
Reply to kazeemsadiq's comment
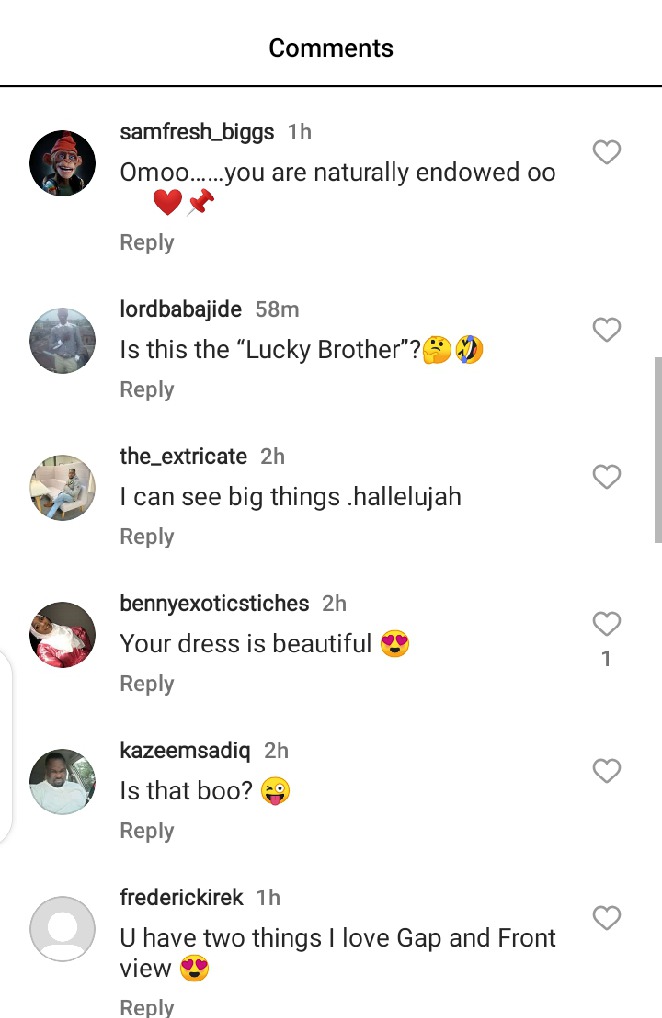[x=147, y=830]
